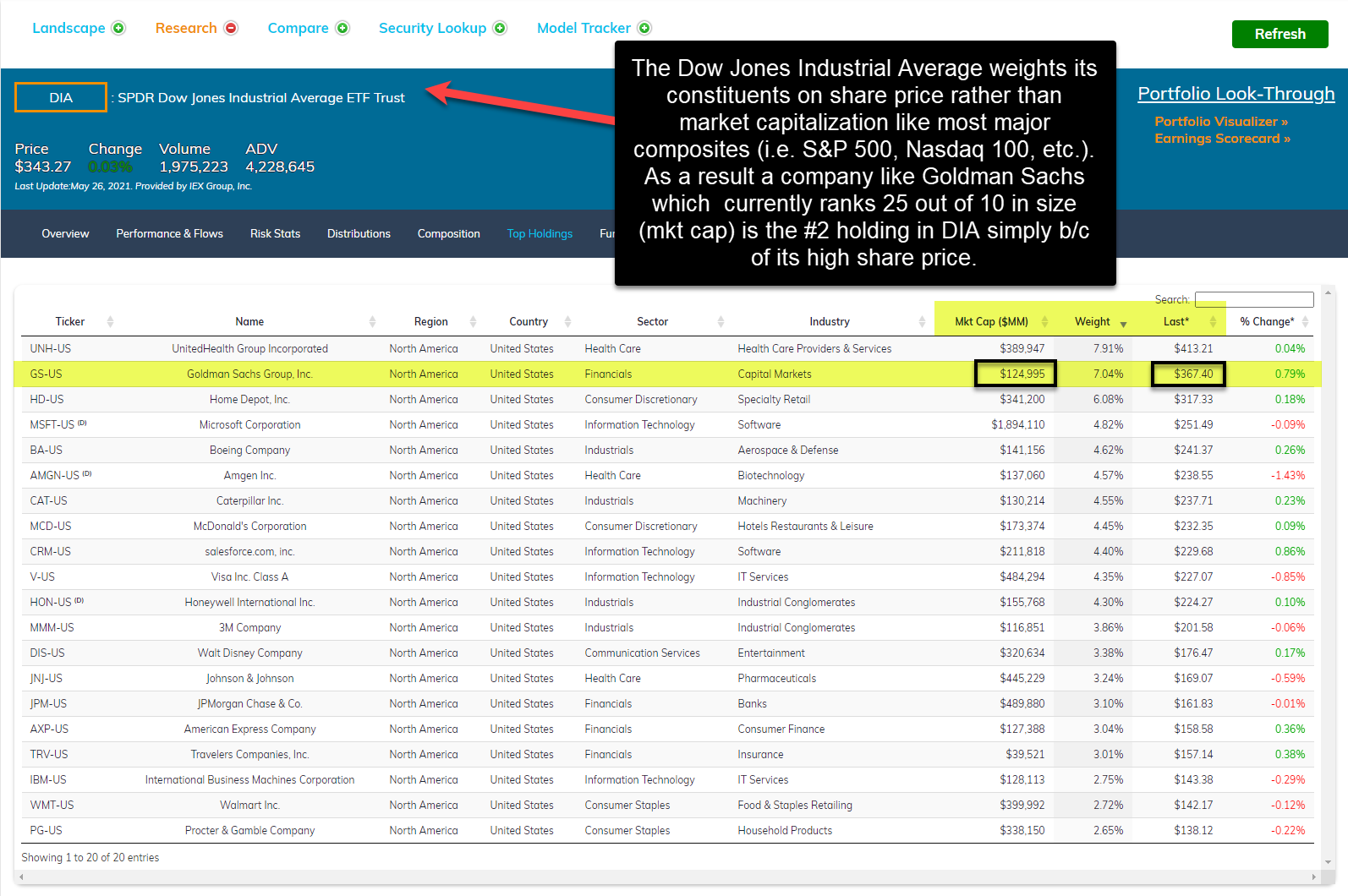Sort table by Region column arrows
The width and height of the screenshot is (1348, 896).
tap(473, 322)
